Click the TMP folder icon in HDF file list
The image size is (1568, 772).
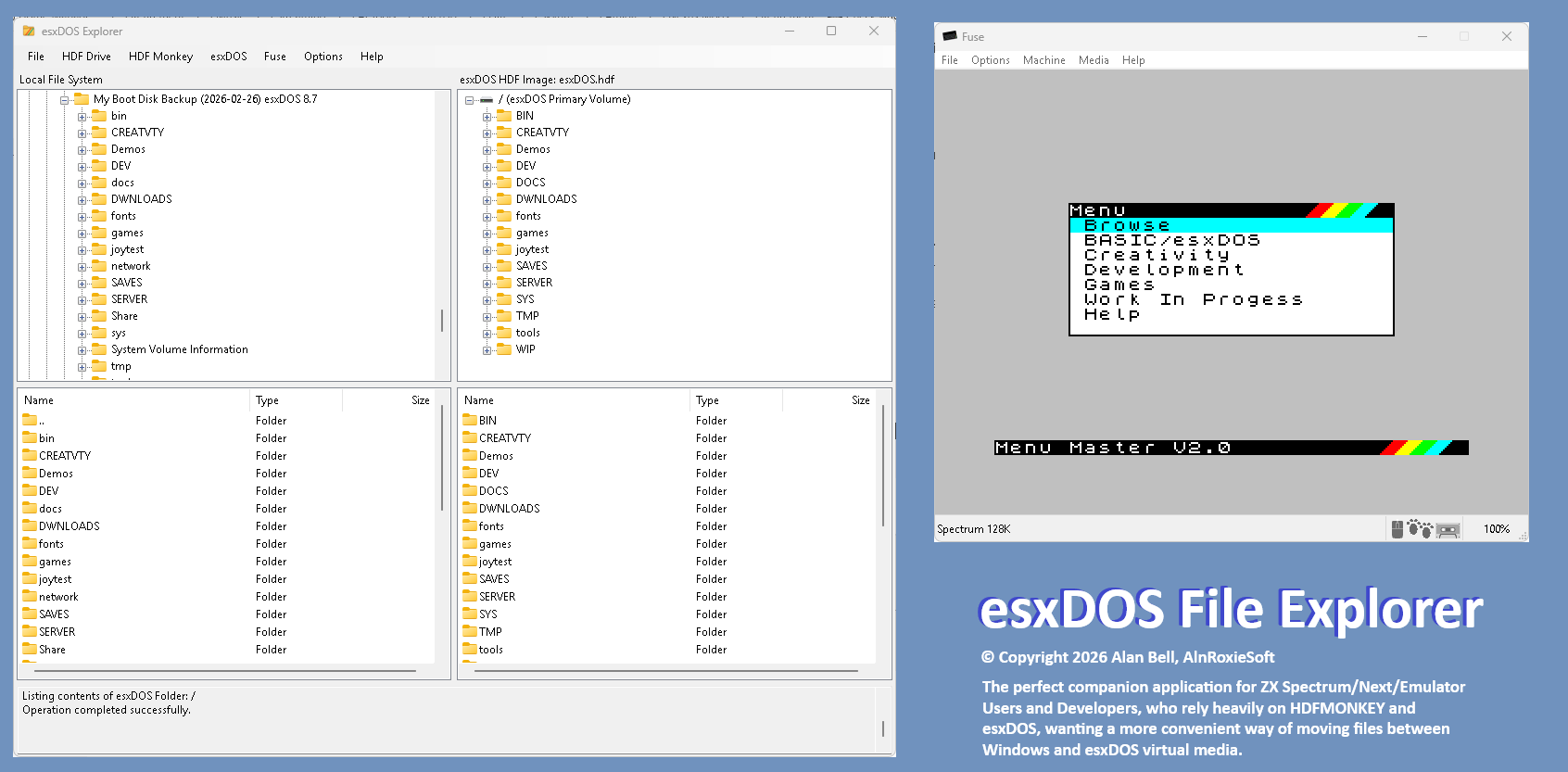tap(470, 631)
